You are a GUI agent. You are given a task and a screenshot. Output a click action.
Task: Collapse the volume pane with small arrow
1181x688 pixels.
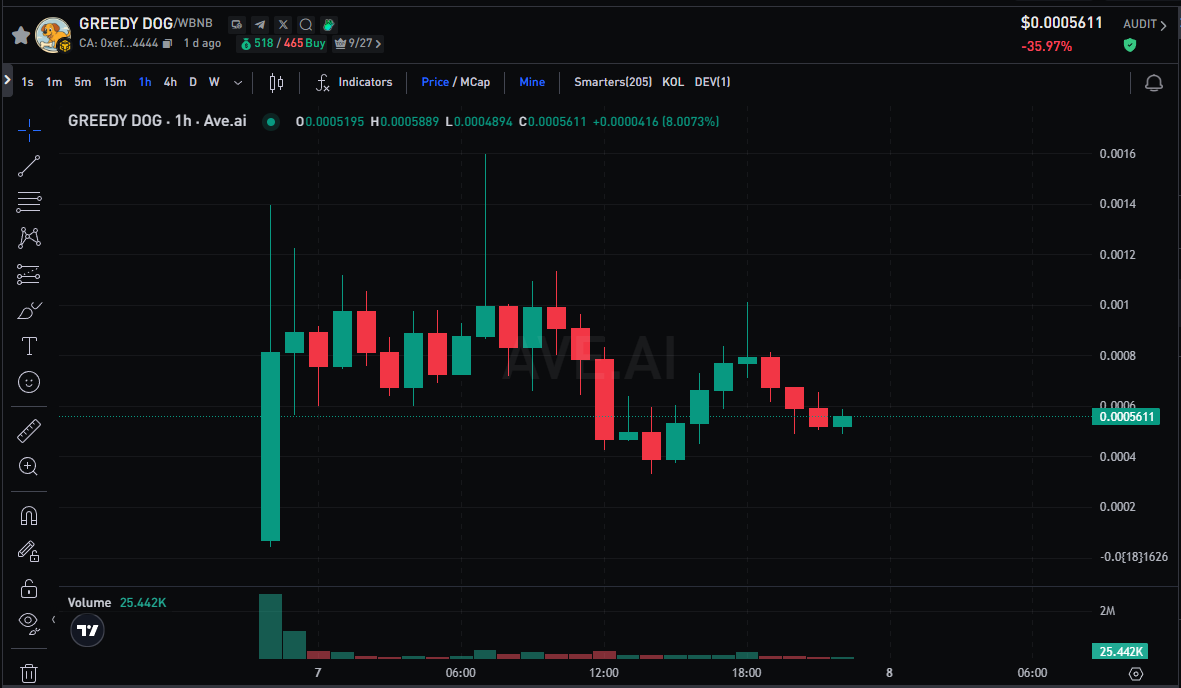[53, 619]
